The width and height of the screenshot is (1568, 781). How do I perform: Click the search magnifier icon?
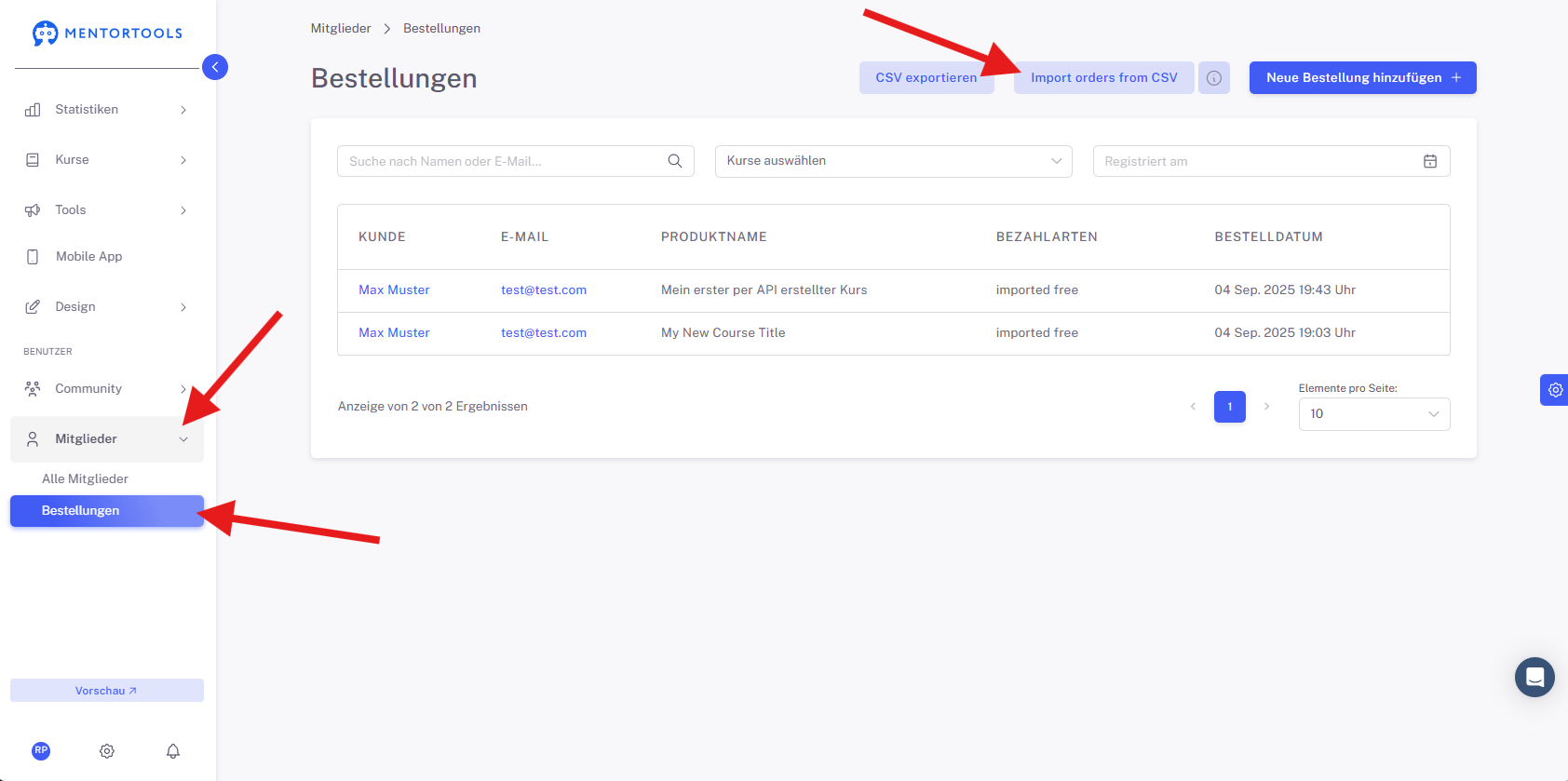pos(675,161)
